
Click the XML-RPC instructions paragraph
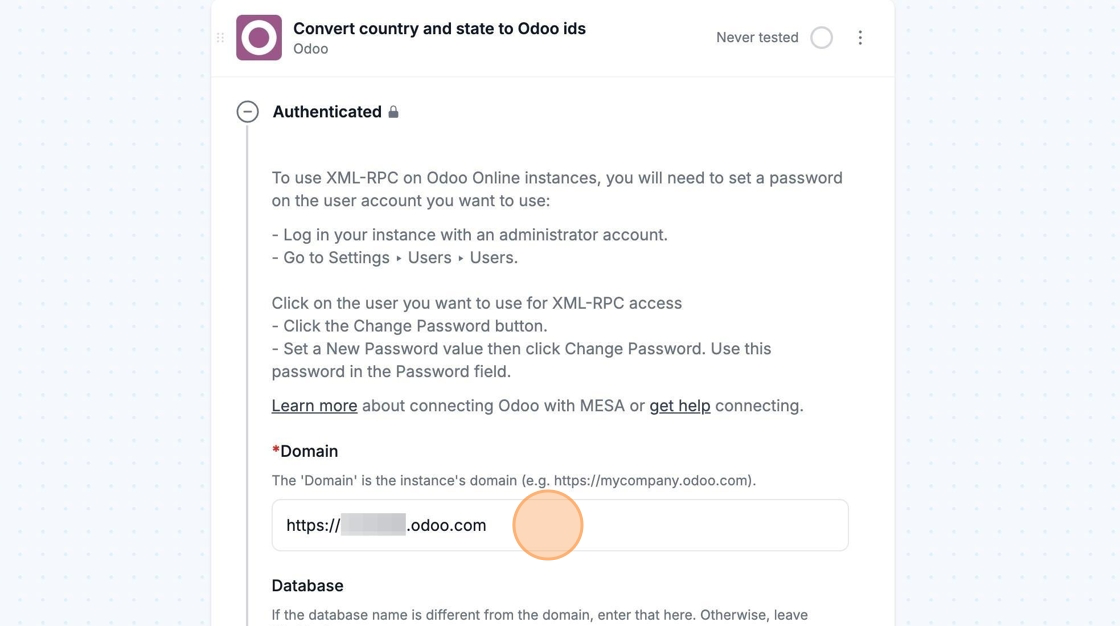557,189
